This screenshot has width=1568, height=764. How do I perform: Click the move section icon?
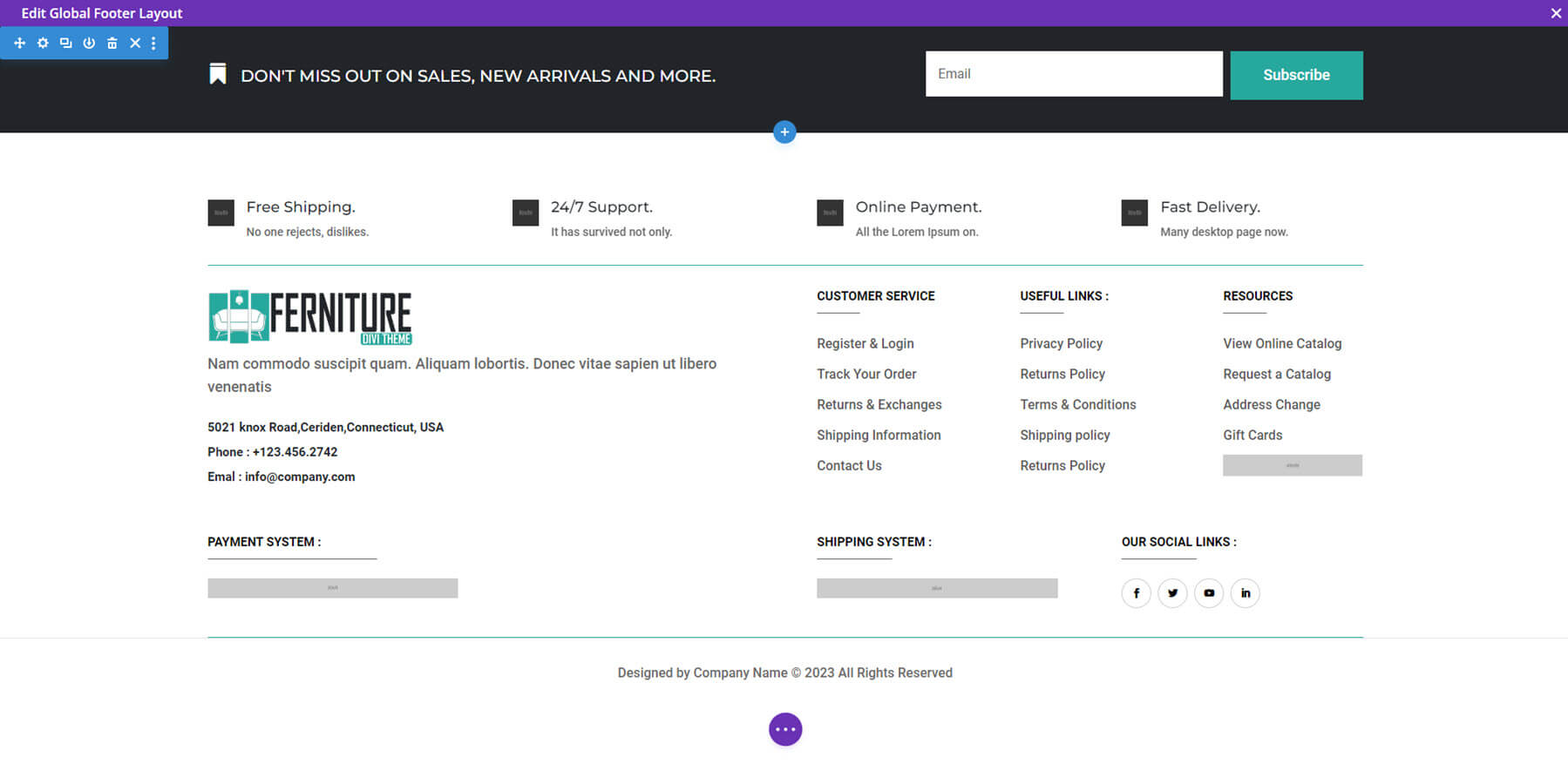pos(19,43)
